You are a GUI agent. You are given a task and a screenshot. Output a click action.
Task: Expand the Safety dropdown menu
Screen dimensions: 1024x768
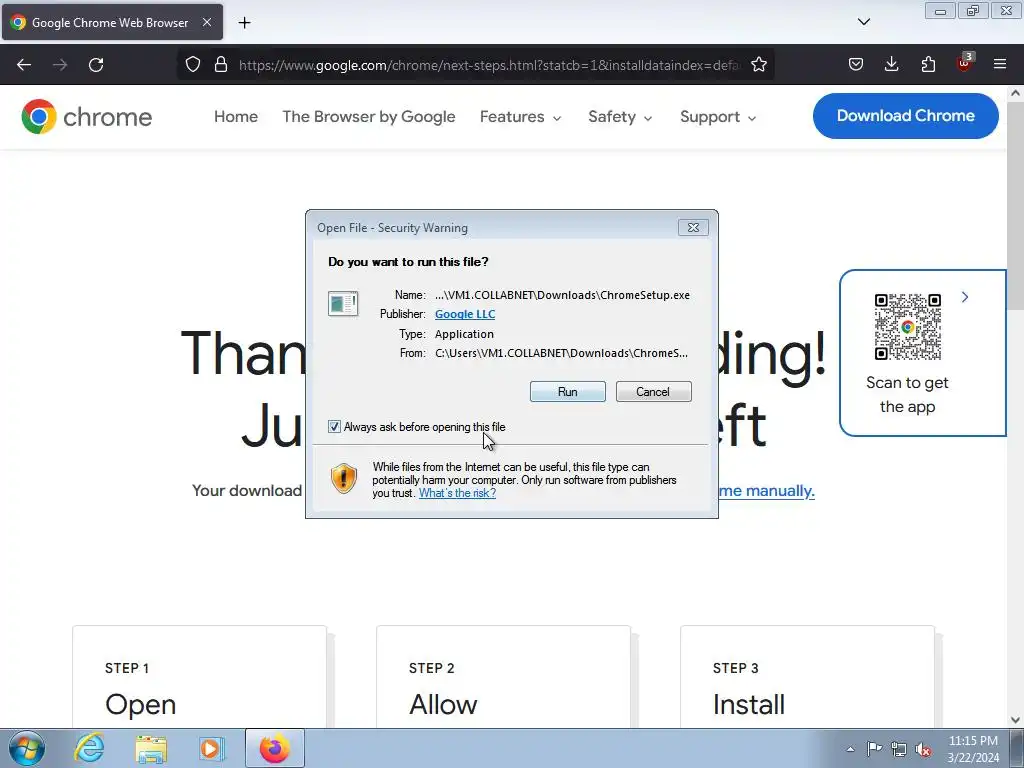pyautogui.click(x=620, y=117)
